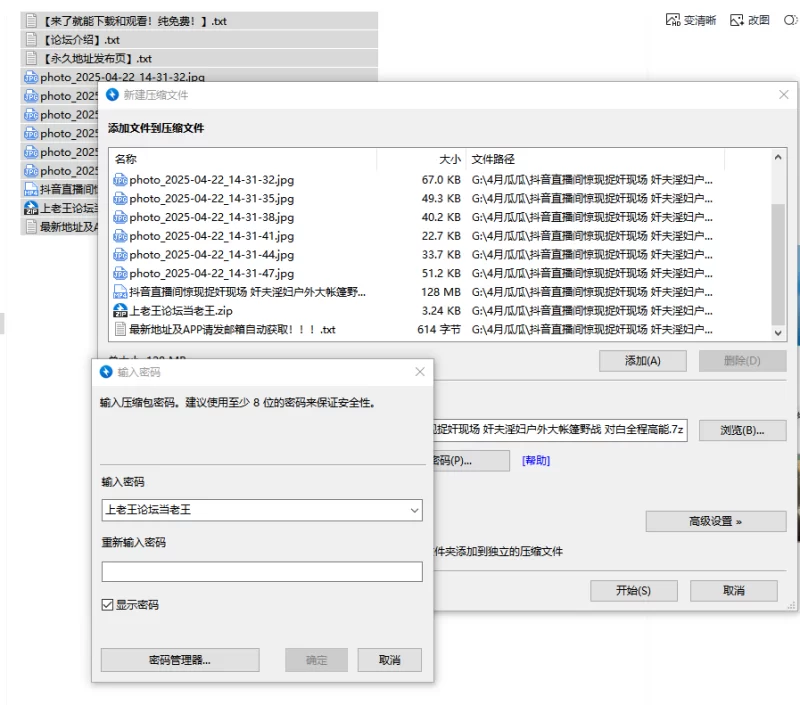The image size is (800, 705).
Task: Toggle the 显示密码 checkbox
Action: [107, 605]
